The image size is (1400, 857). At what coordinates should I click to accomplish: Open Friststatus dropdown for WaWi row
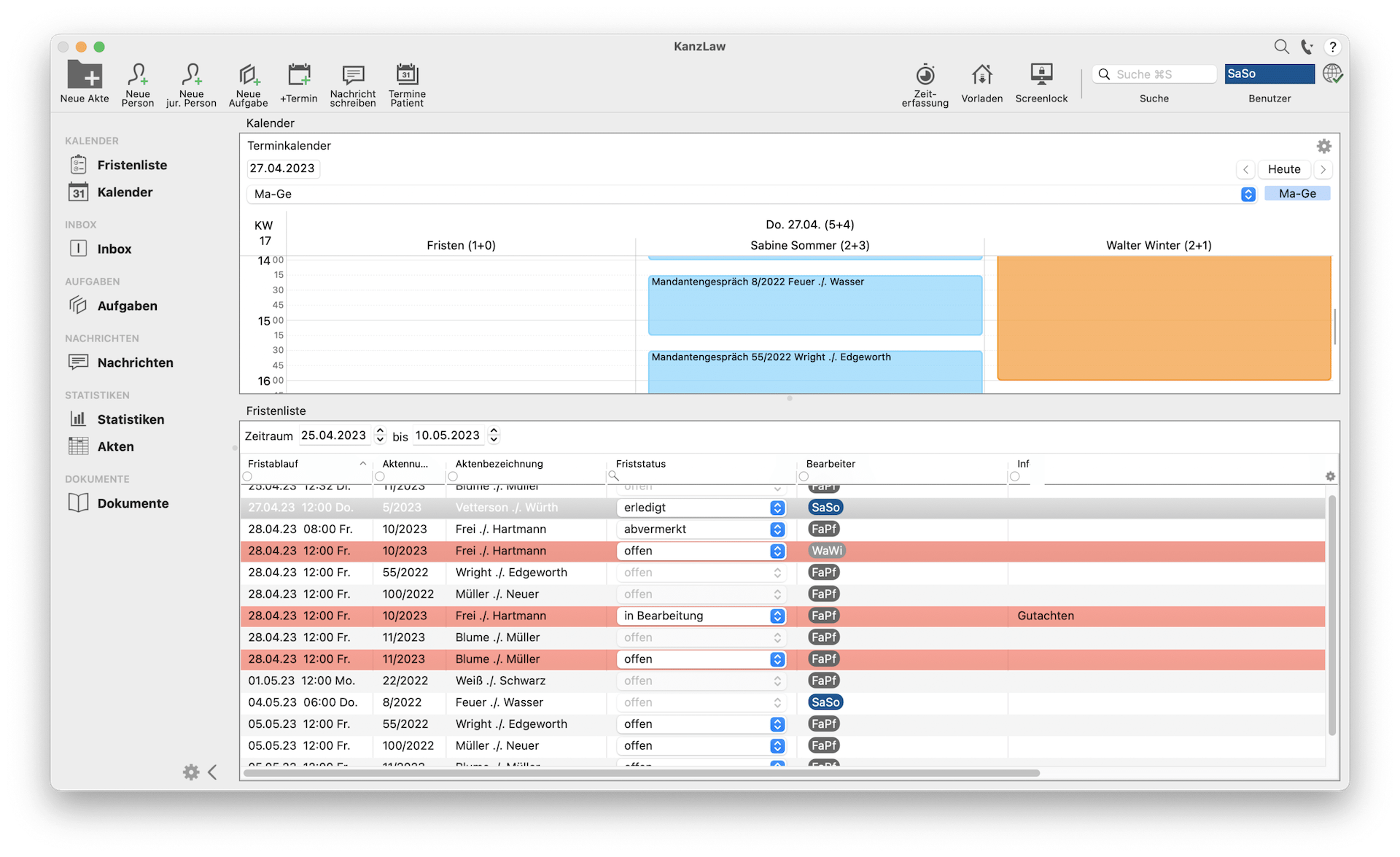[701, 551]
